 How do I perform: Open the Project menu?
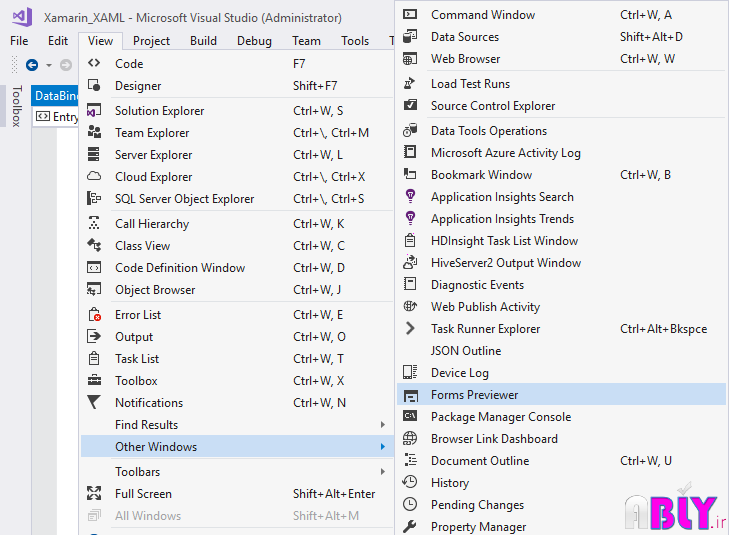[x=152, y=41]
